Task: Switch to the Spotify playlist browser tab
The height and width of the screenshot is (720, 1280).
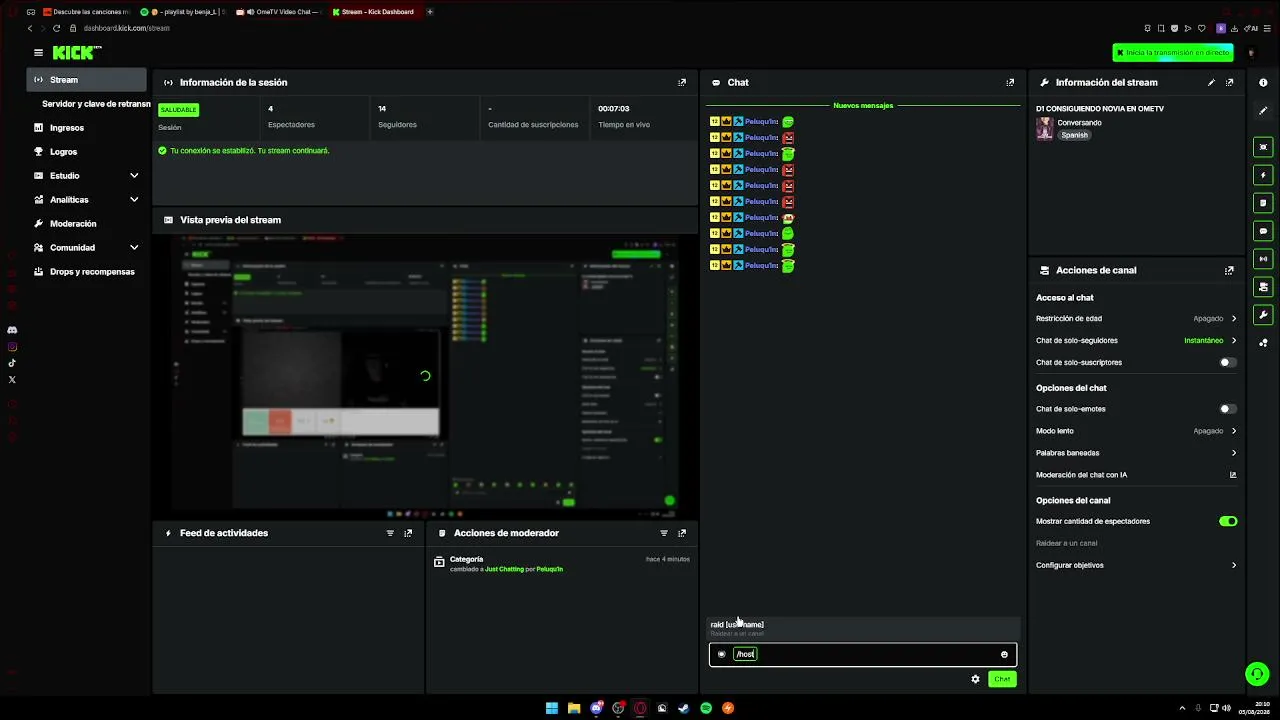Action: [x=185, y=12]
